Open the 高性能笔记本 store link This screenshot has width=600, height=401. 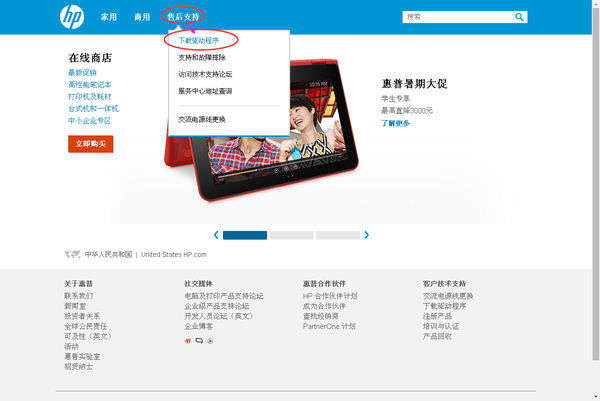click(x=90, y=84)
